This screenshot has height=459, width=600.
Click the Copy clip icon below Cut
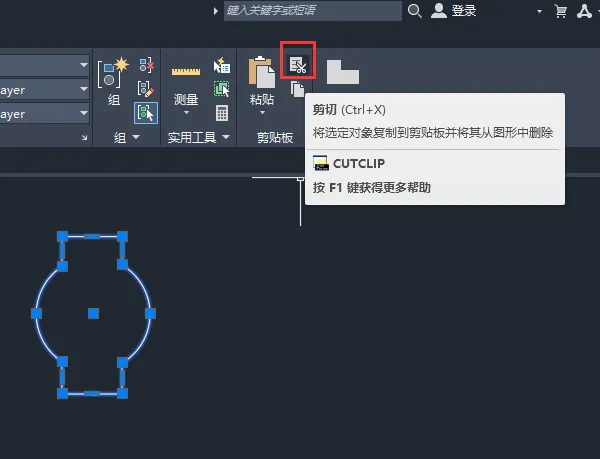click(x=297, y=89)
